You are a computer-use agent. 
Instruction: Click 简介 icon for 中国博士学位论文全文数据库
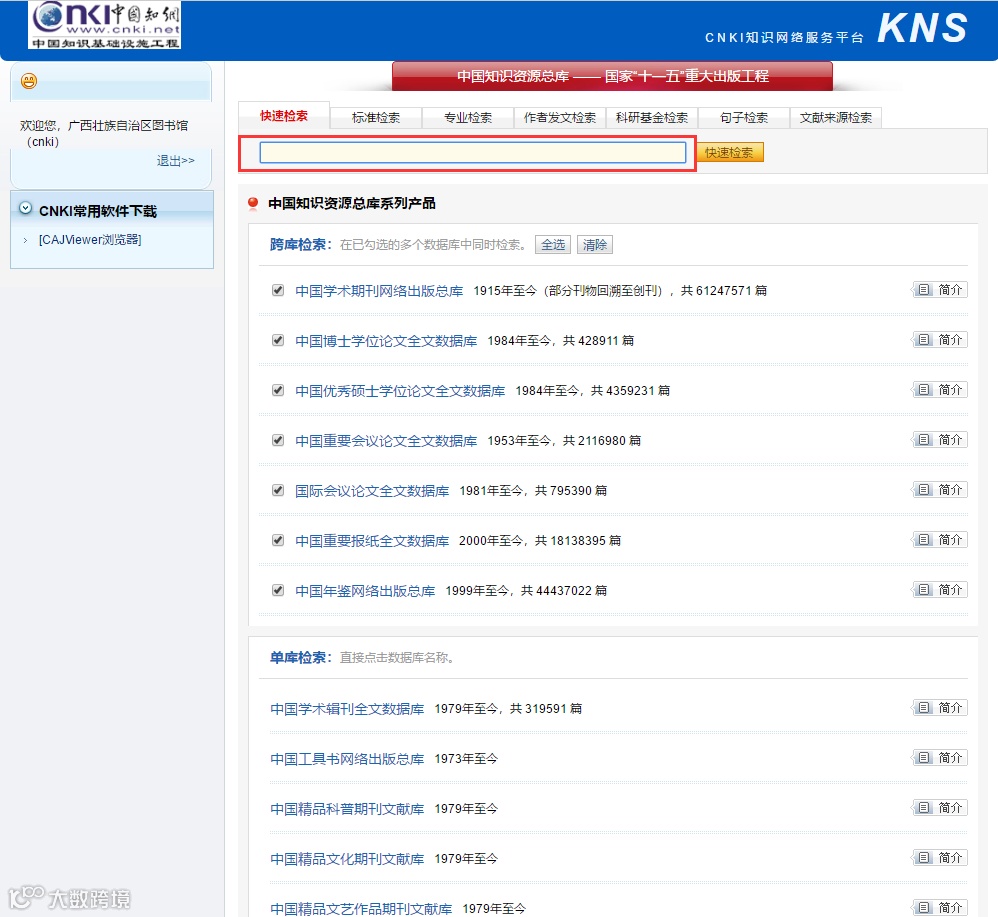(x=940, y=340)
